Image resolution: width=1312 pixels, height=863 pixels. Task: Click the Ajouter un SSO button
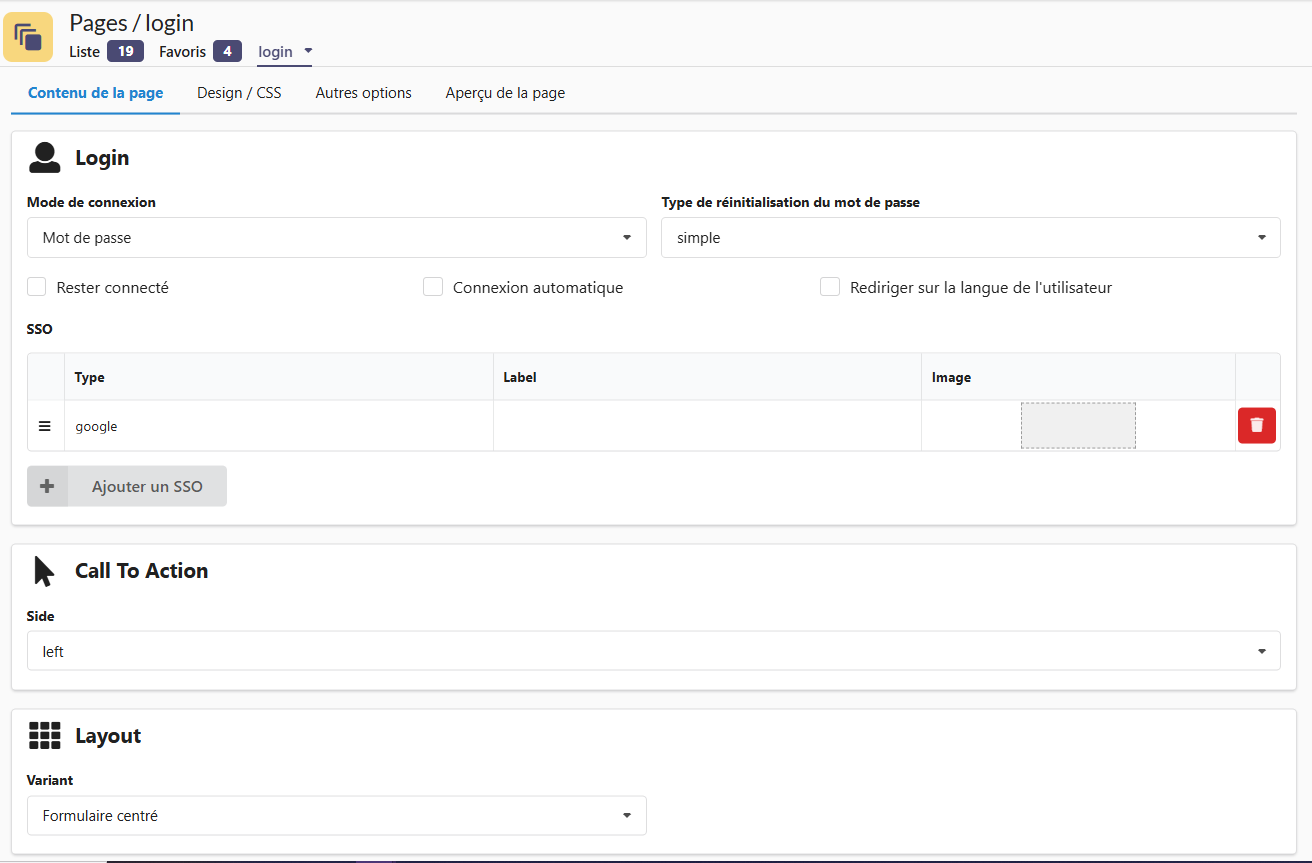pyautogui.click(x=147, y=486)
